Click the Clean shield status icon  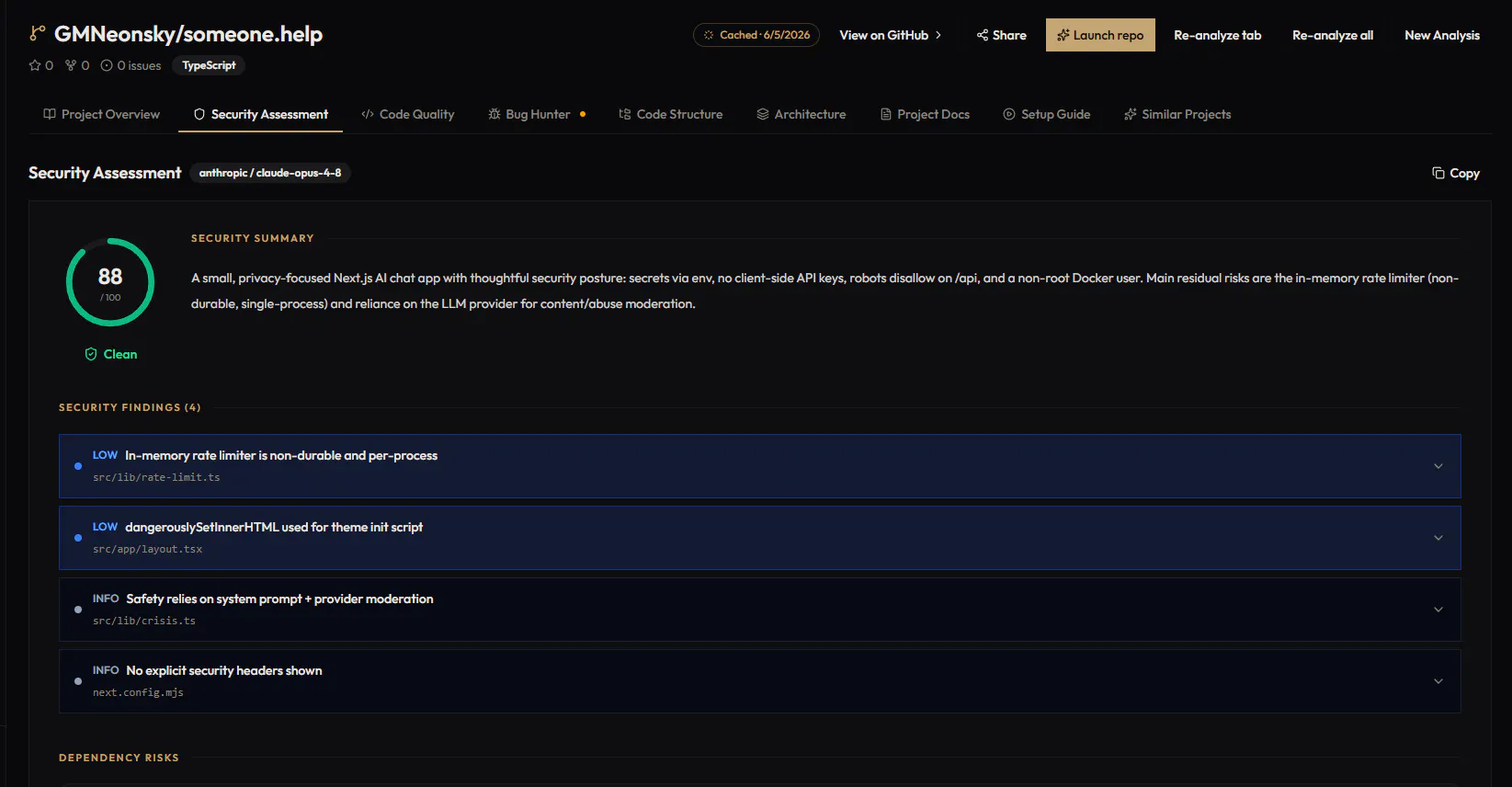pyautogui.click(x=91, y=354)
